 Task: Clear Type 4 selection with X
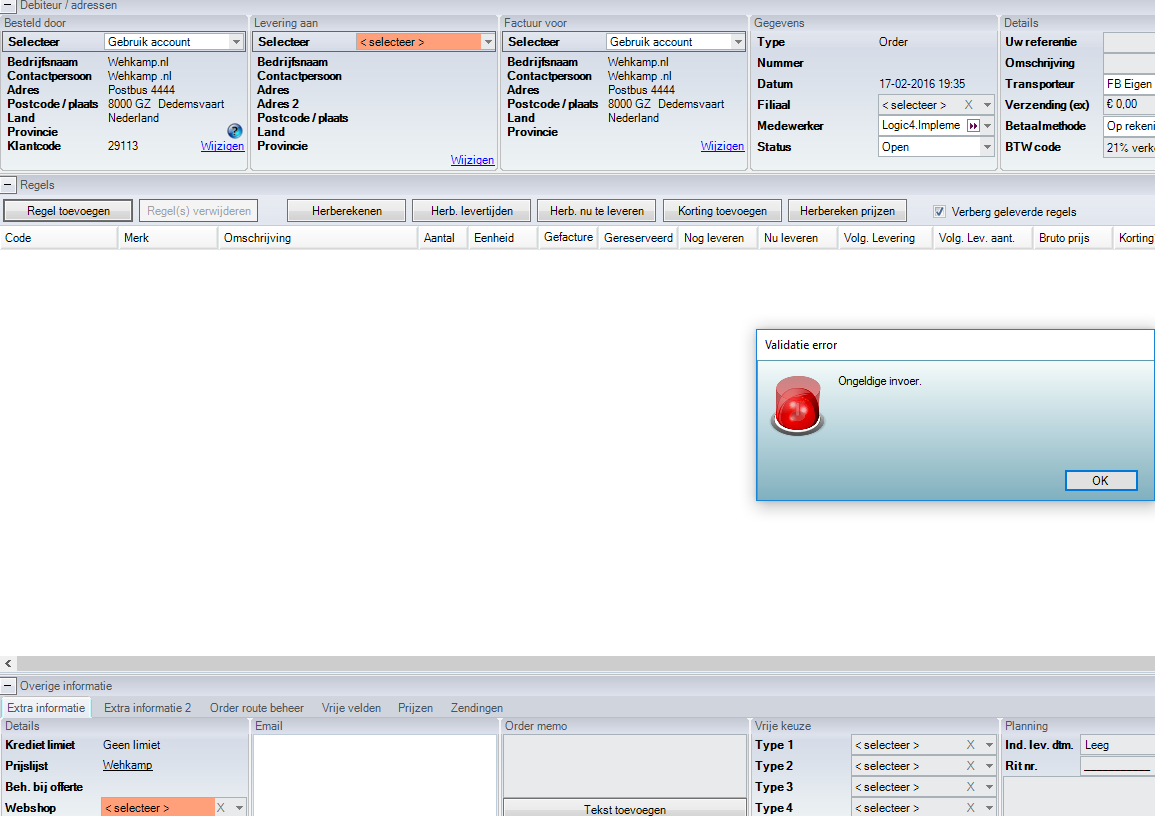[x=970, y=808]
